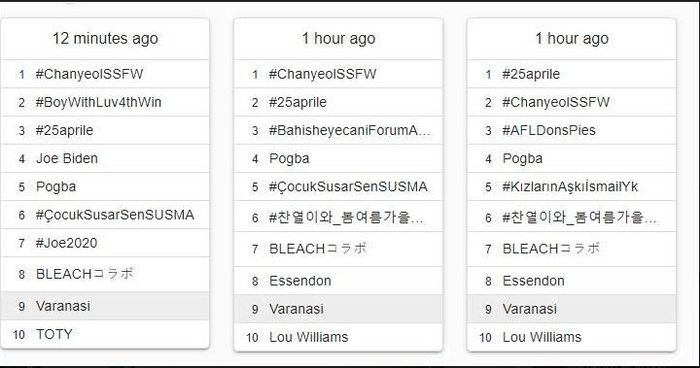Image resolution: width=700 pixels, height=368 pixels.
Task: Click the 12 minutes ago column header
Action: pyautogui.click(x=105, y=38)
